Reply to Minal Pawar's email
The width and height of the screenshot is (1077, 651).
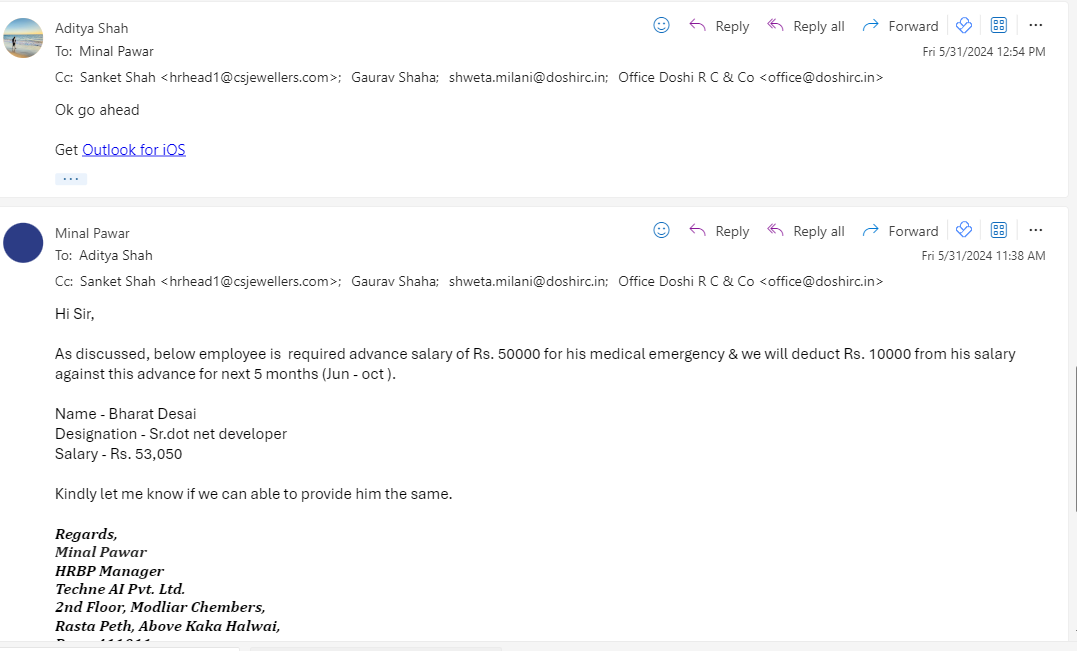point(718,231)
